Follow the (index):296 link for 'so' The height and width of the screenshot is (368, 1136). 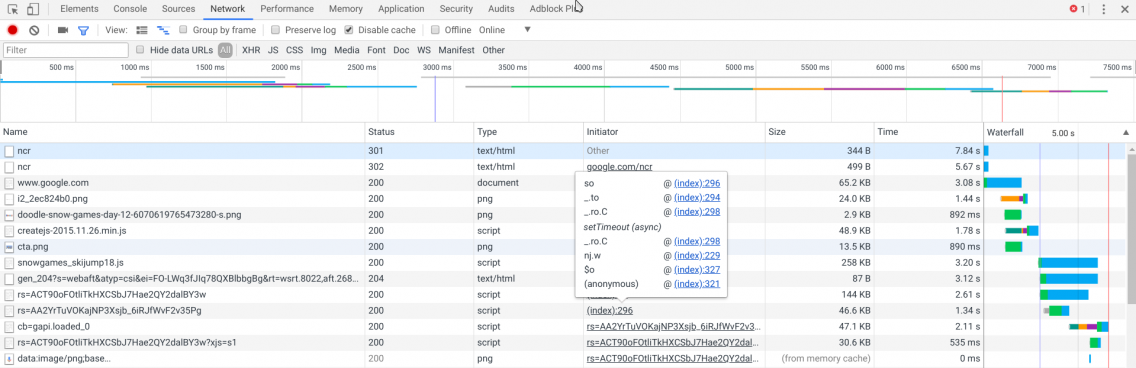tap(697, 183)
